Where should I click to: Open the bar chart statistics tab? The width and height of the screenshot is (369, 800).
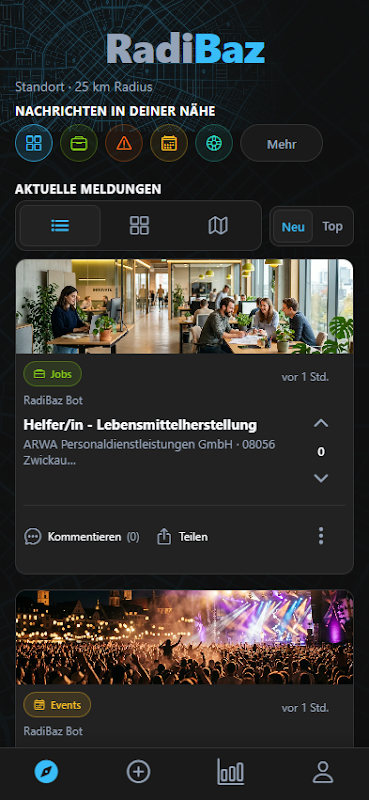coord(231,771)
